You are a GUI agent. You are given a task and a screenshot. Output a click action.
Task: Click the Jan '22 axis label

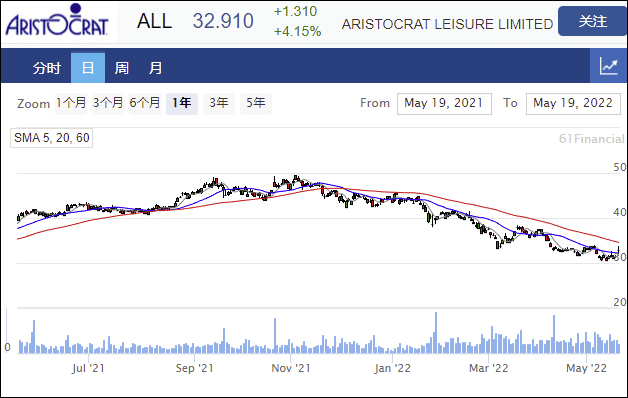[x=392, y=368]
